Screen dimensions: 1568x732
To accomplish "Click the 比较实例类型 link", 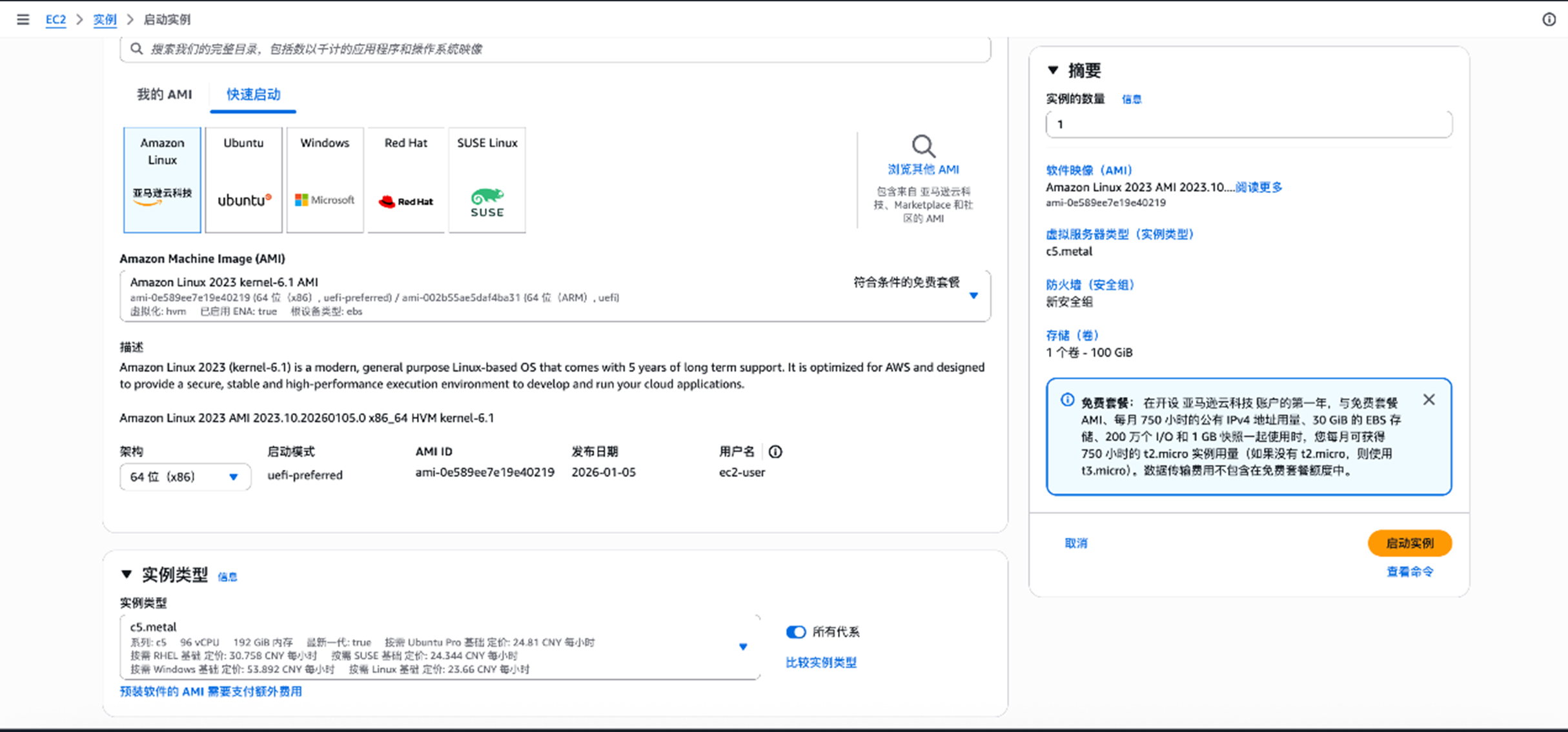I will click(x=820, y=662).
